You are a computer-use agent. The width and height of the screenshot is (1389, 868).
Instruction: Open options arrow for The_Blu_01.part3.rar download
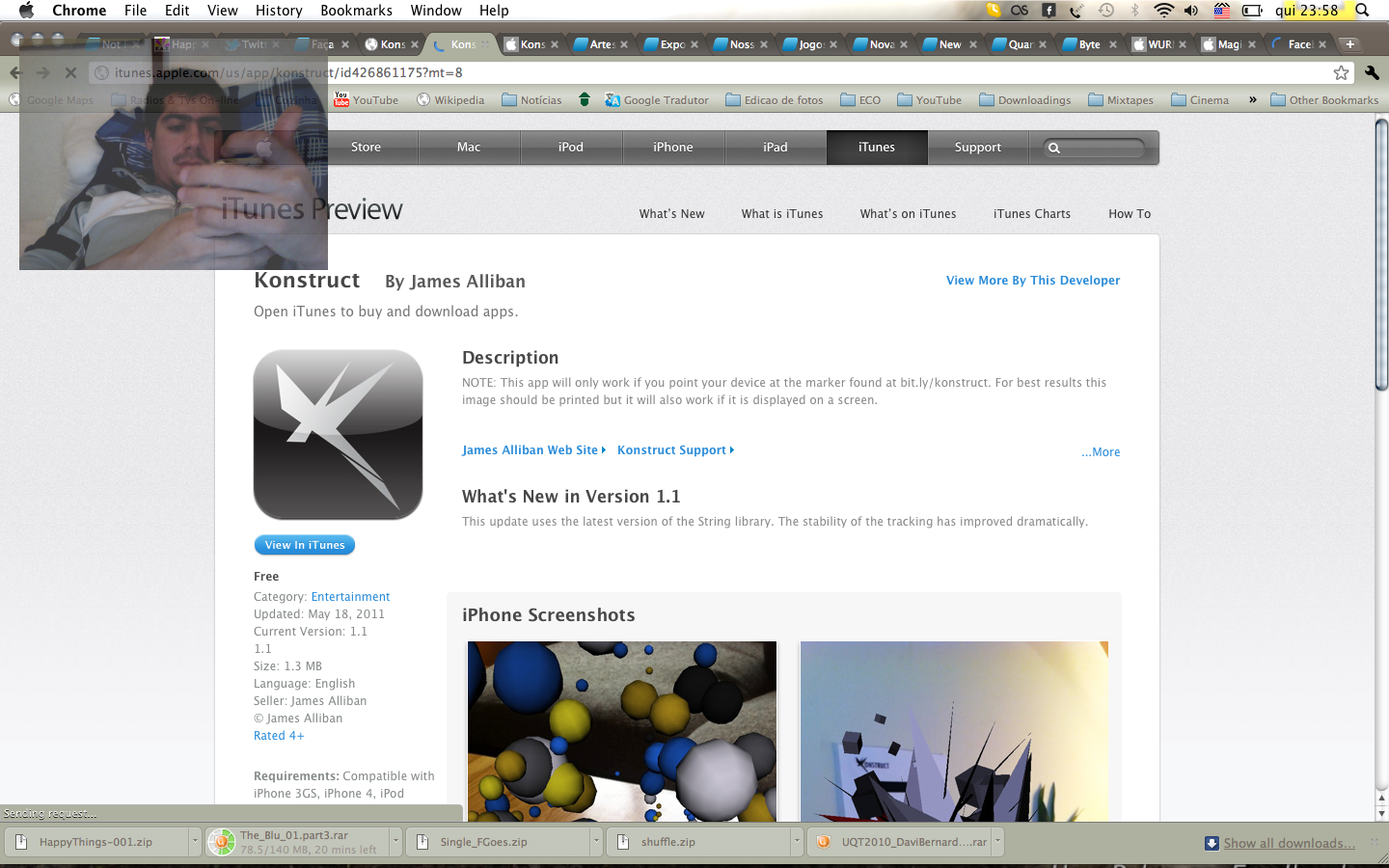pos(395,842)
